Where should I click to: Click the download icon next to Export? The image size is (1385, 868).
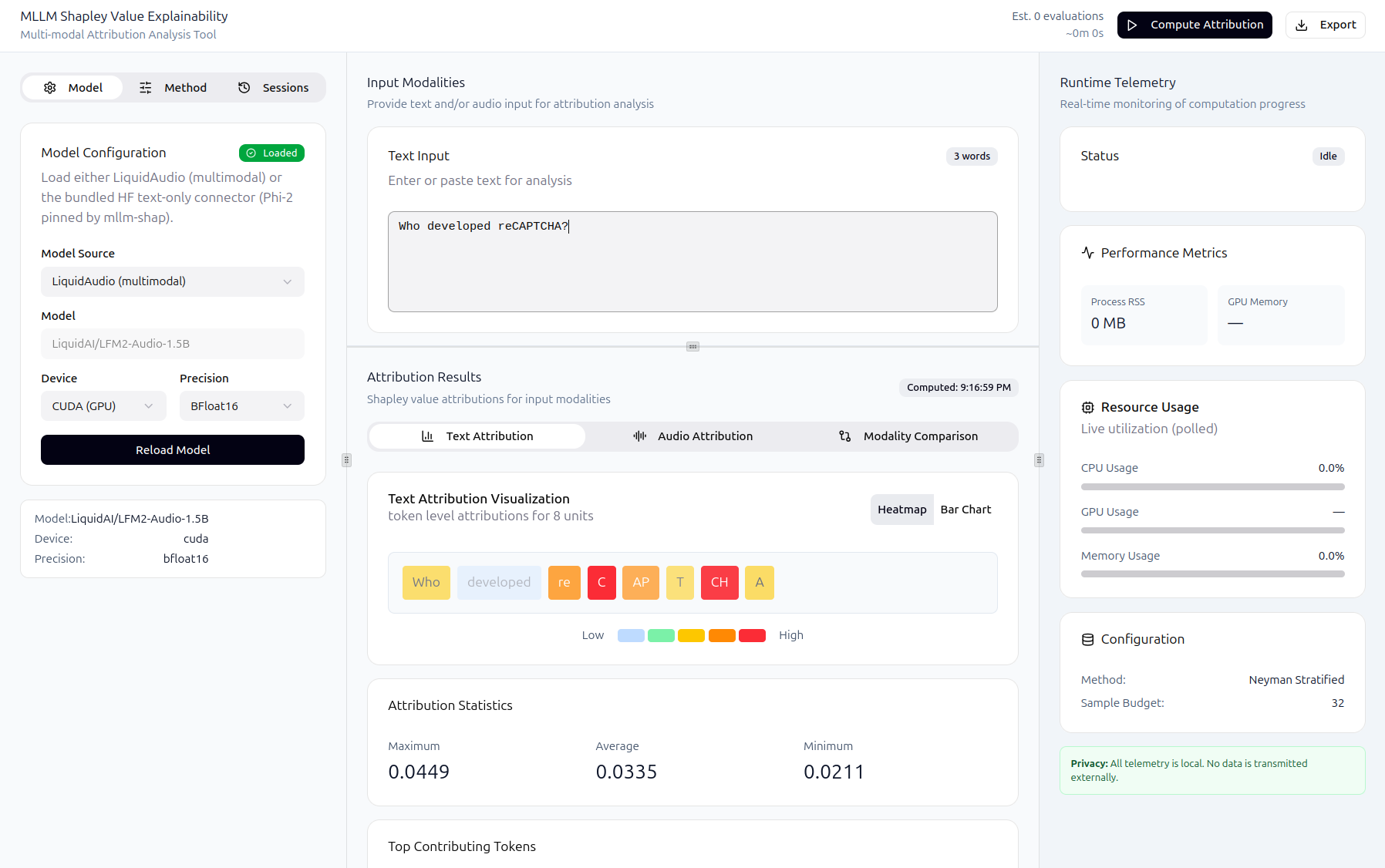pyautogui.click(x=1302, y=25)
